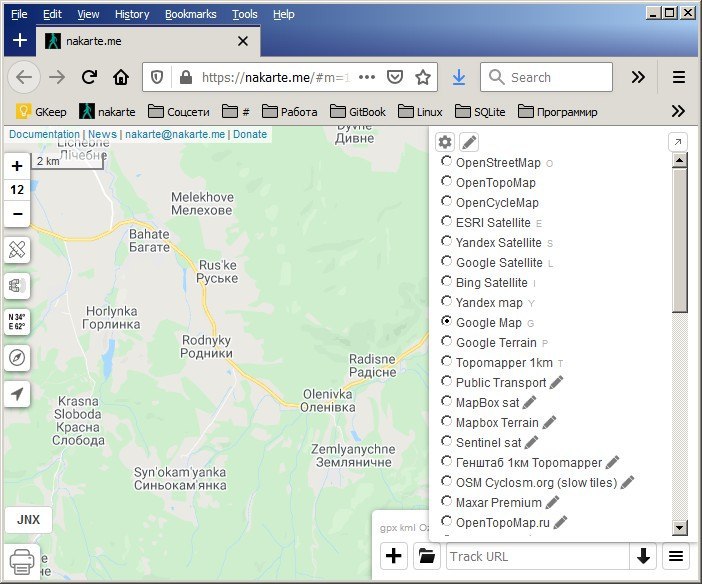Click the Track URL input field
702x584 pixels.
click(538, 556)
